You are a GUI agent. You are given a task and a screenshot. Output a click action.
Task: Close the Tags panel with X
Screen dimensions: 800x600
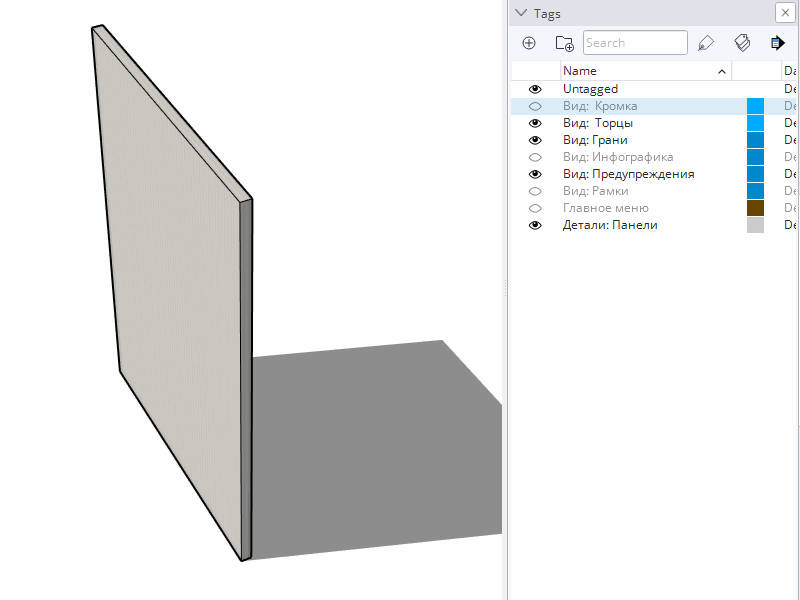click(x=785, y=13)
